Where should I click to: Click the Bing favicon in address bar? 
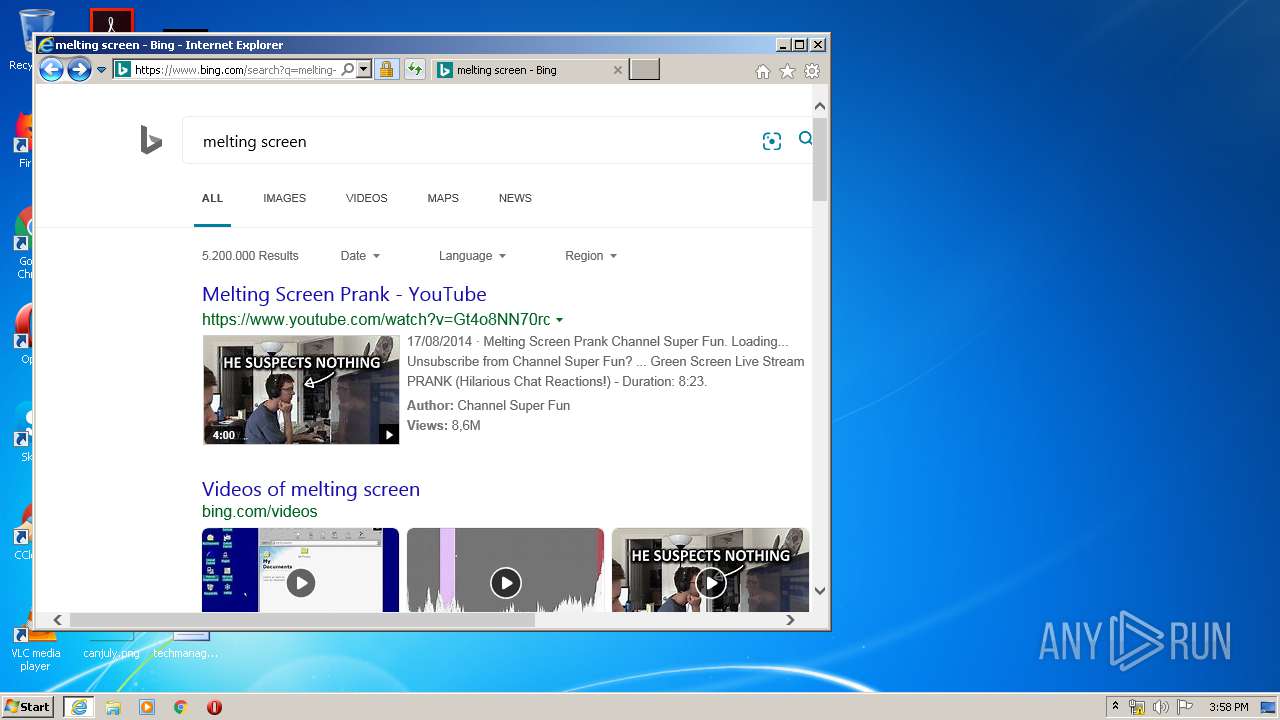pos(123,70)
